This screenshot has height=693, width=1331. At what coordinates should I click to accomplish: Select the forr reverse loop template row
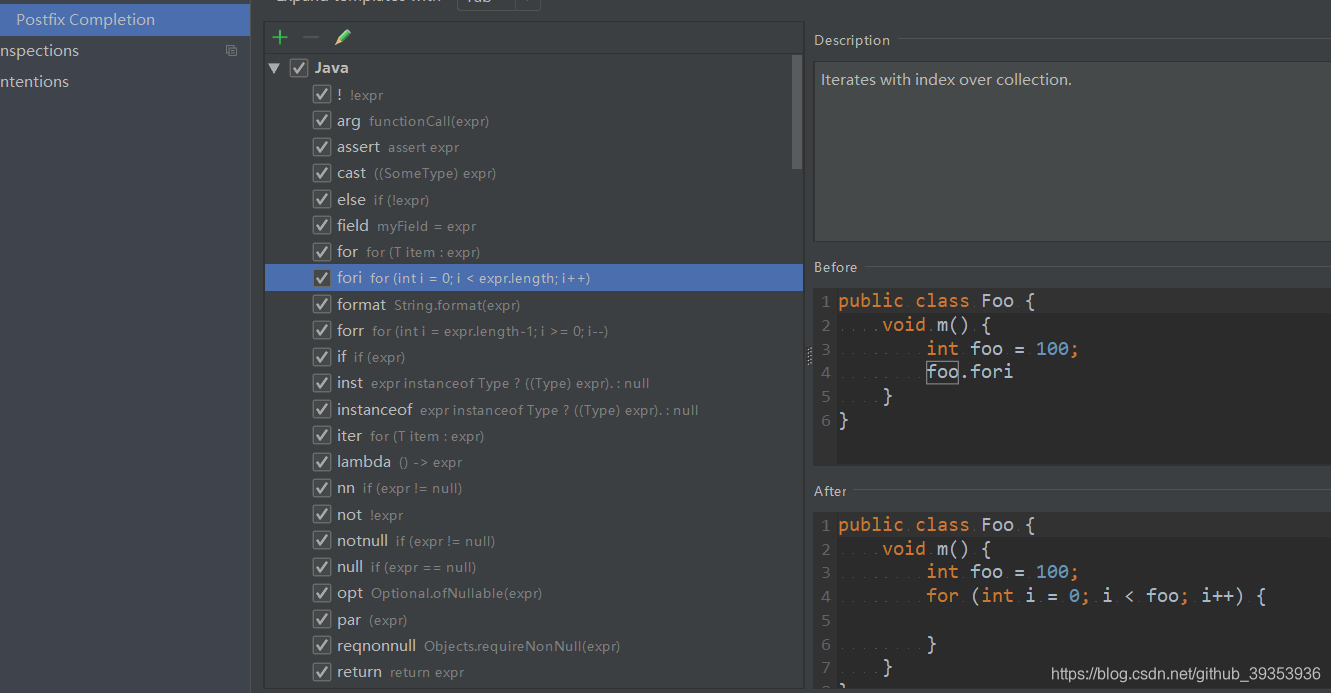tap(534, 330)
